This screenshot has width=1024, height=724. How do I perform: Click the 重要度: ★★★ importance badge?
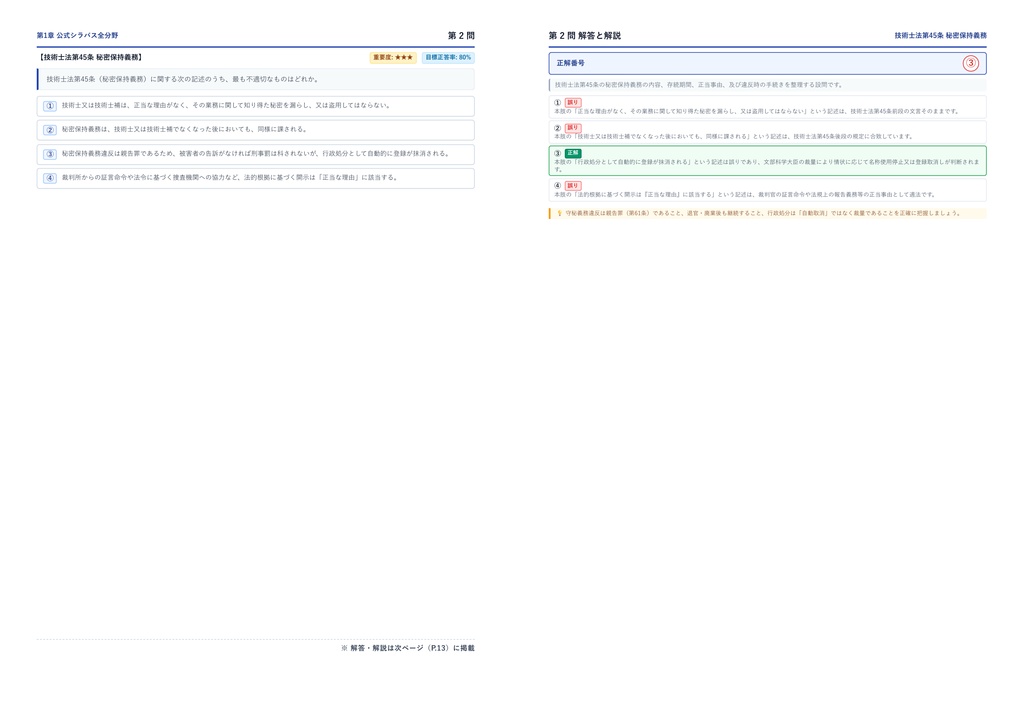(393, 57)
